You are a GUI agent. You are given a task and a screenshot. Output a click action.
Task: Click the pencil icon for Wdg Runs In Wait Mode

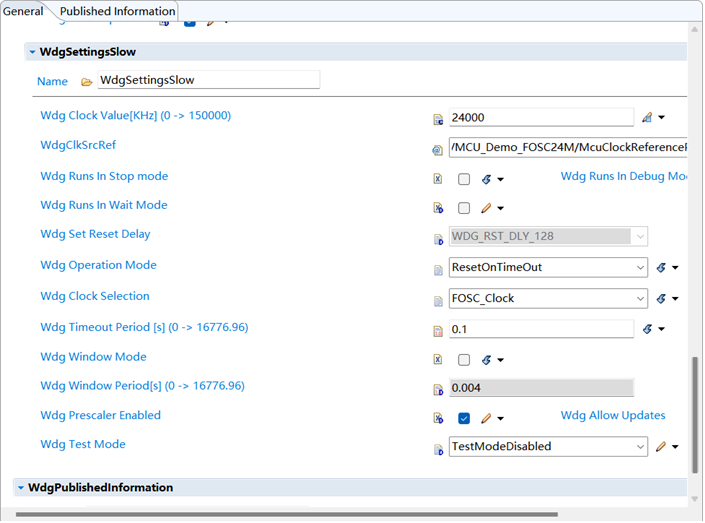486,208
